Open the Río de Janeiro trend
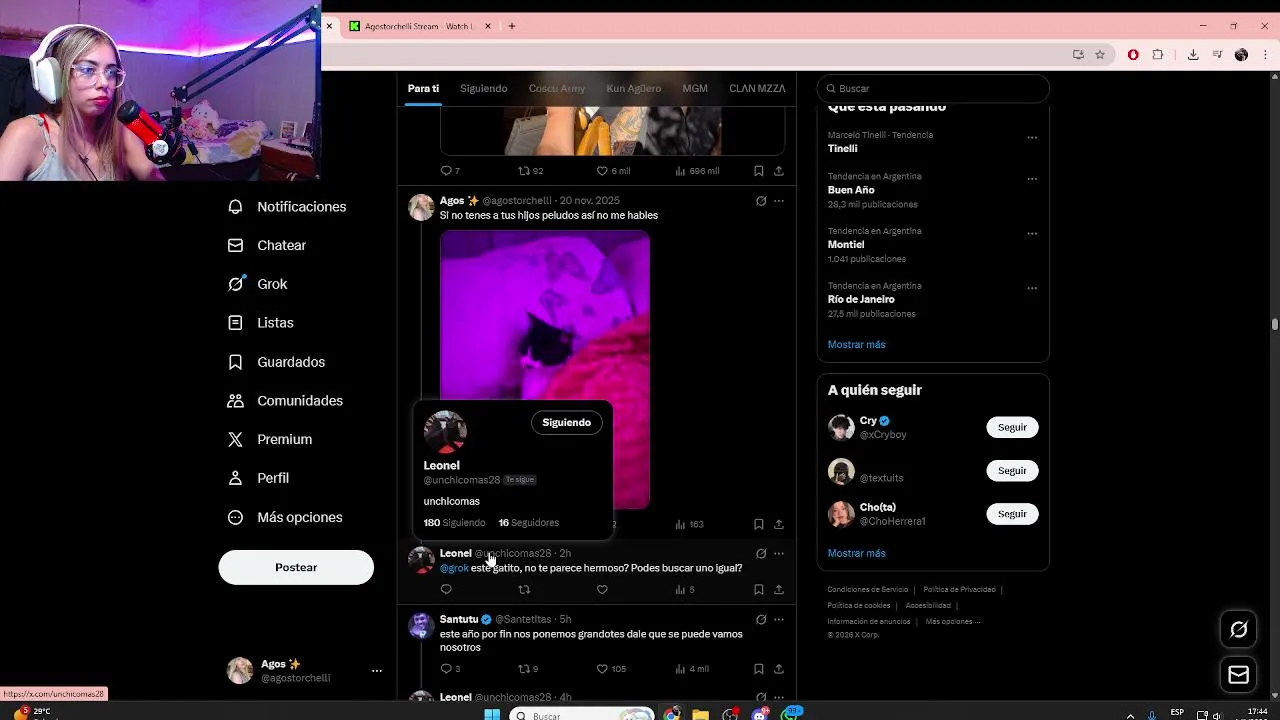The image size is (1280, 720). (861, 299)
